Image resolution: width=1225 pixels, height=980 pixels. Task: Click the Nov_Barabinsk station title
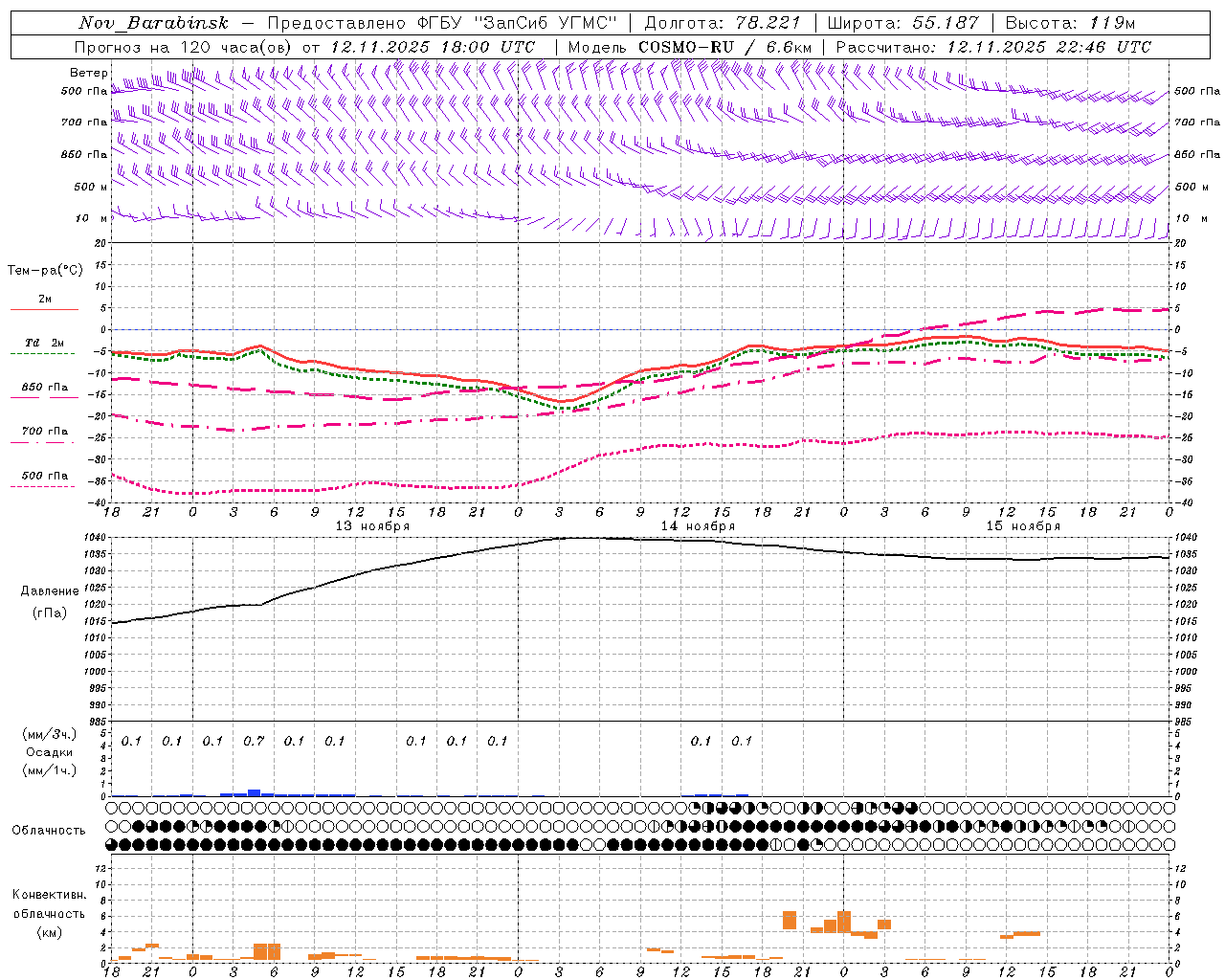click(154, 23)
